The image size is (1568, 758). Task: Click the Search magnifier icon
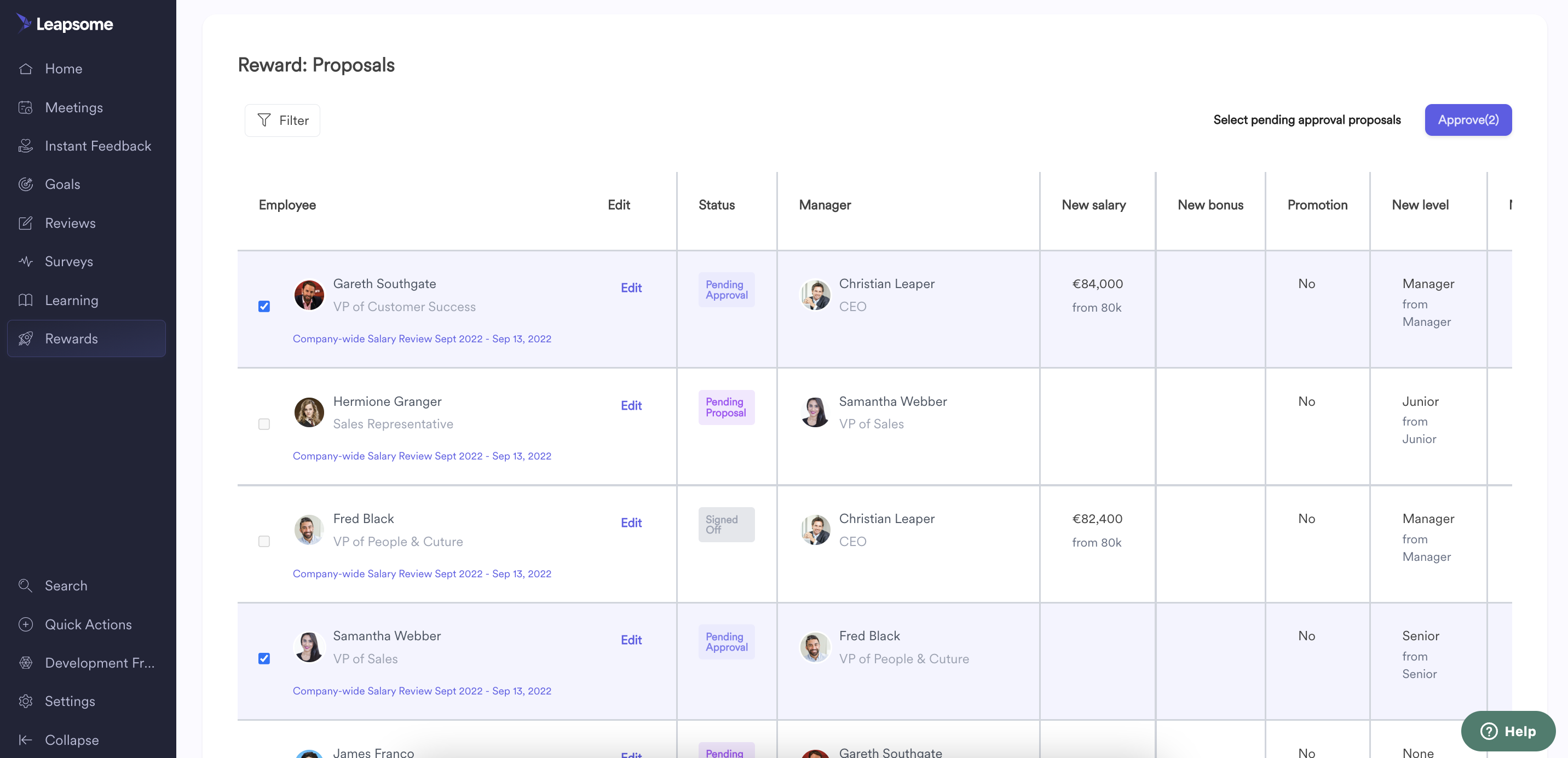(x=26, y=585)
